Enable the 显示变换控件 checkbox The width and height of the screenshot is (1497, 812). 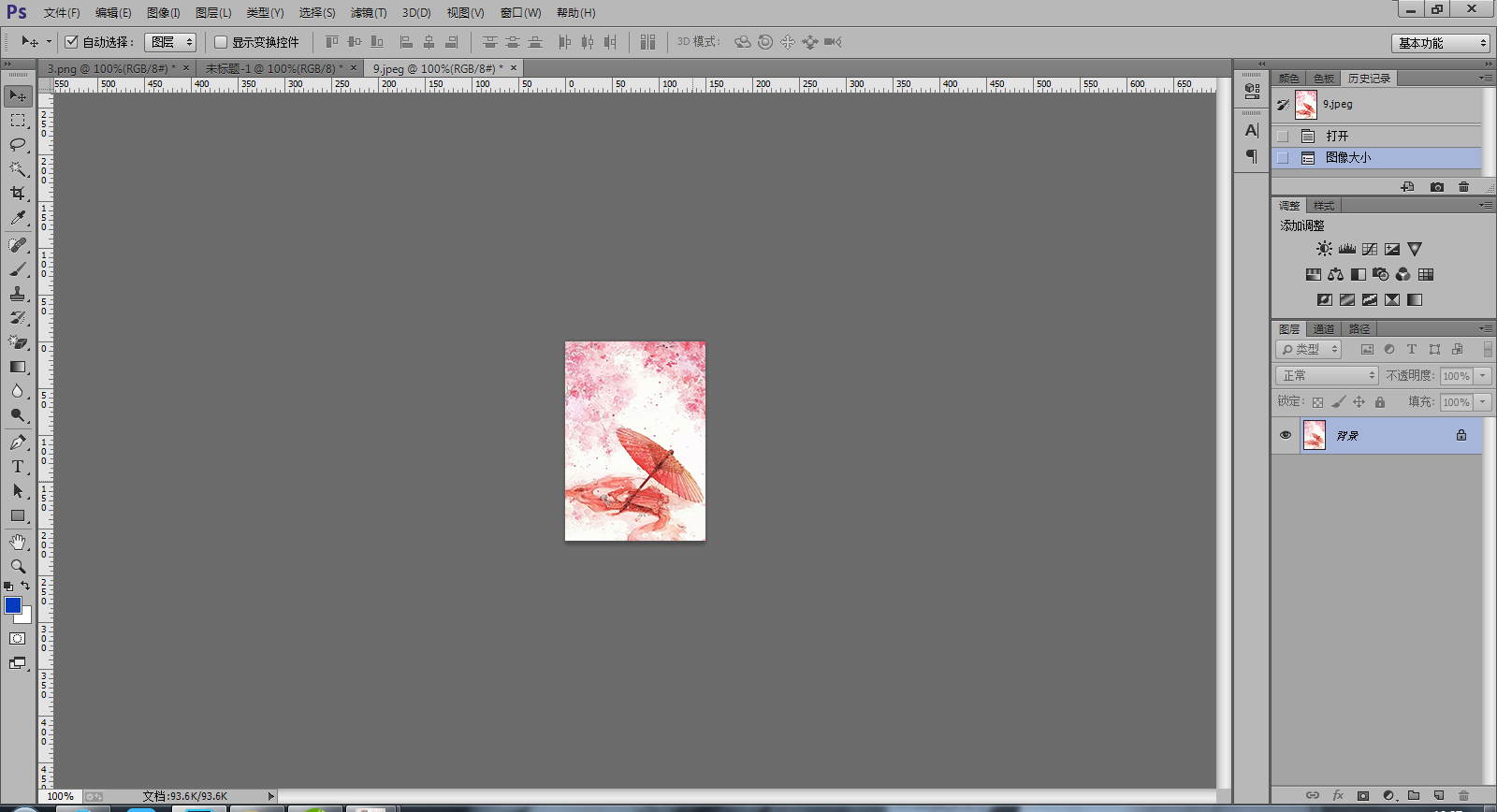(221, 42)
